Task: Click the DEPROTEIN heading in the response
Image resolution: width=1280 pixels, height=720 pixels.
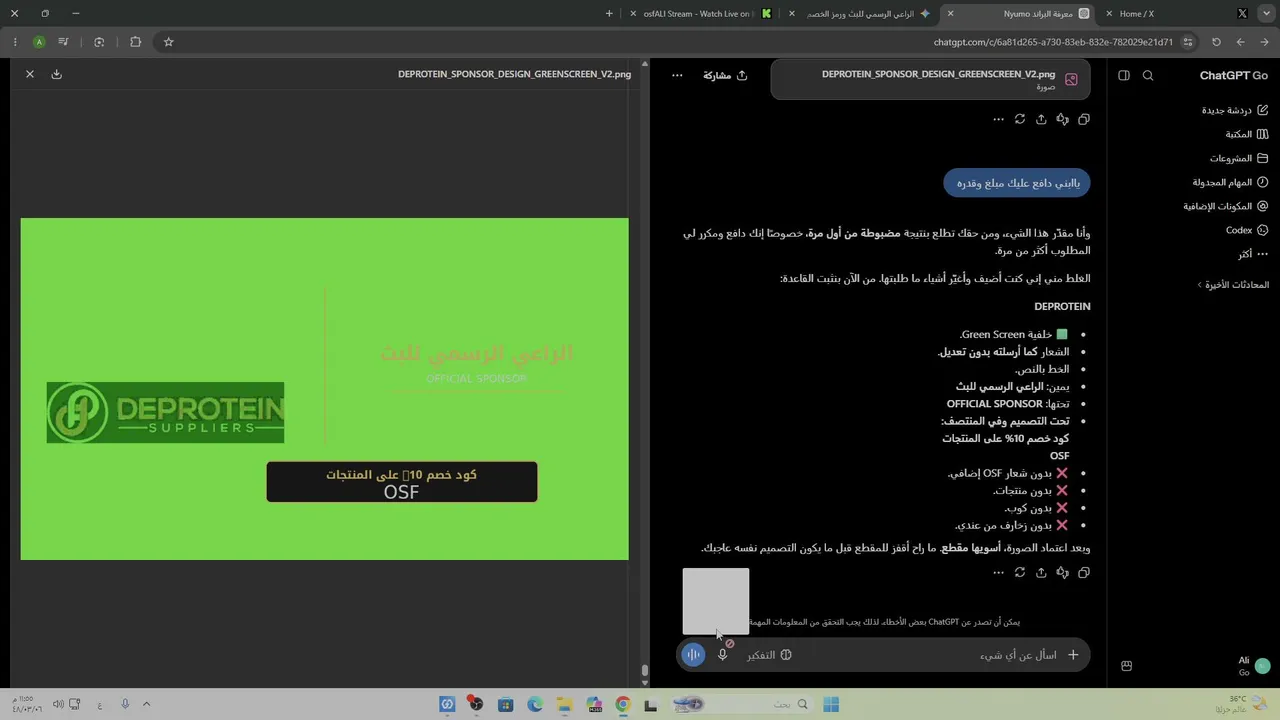Action: (x=1062, y=306)
